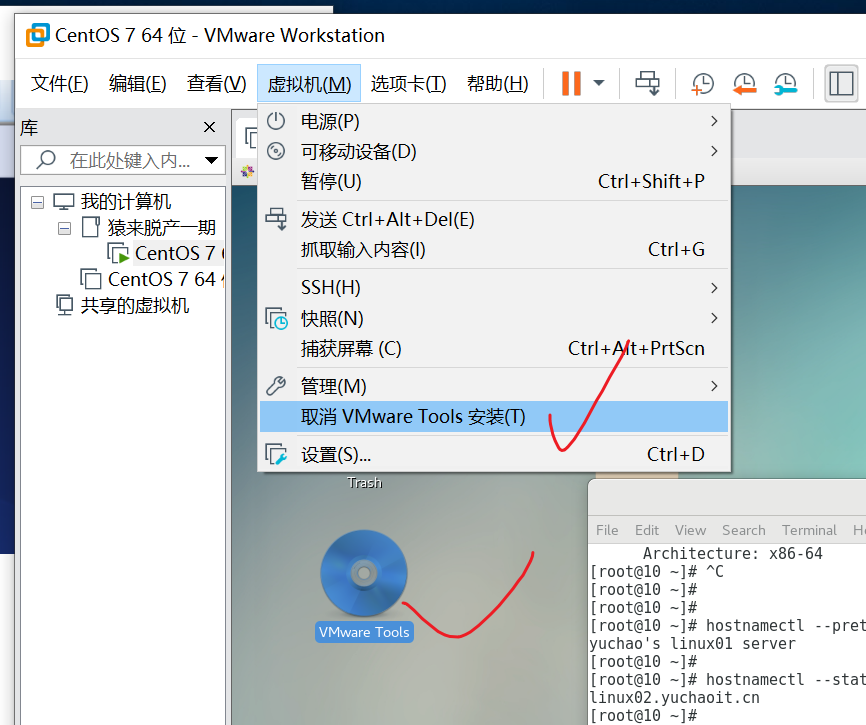This screenshot has height=725, width=866.
Task: Open the power options dropdown arrow beside pause
Action: click(x=599, y=83)
